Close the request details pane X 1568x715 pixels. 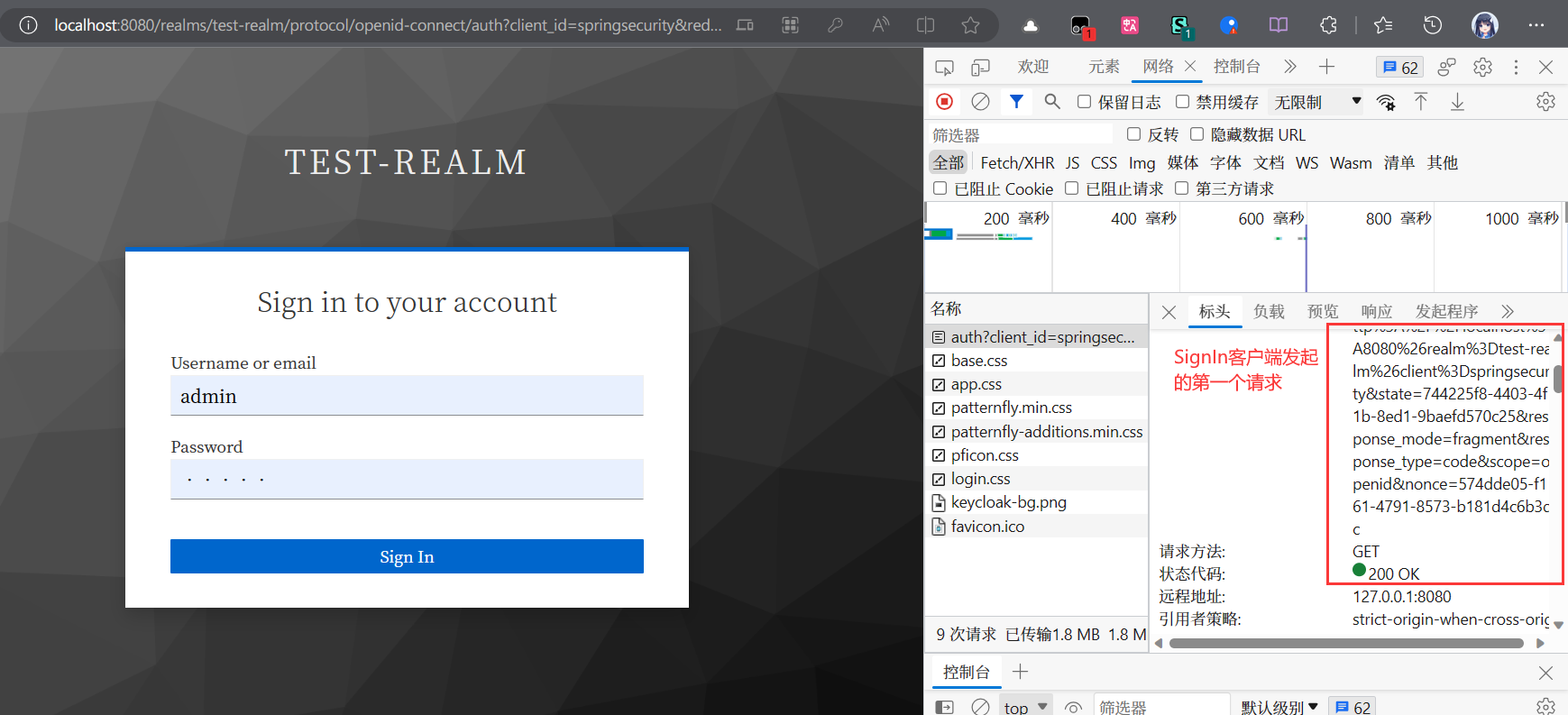tap(1169, 312)
